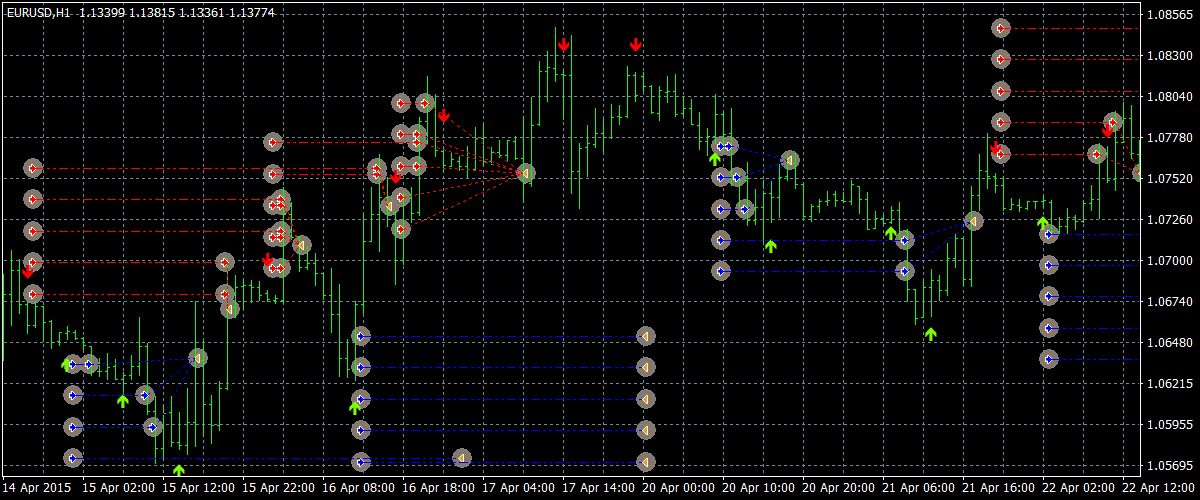This screenshot has width=1200, height=500.
Task: Select close marker ending the blue line near 16 Apr 18:00
Action: coord(461,458)
